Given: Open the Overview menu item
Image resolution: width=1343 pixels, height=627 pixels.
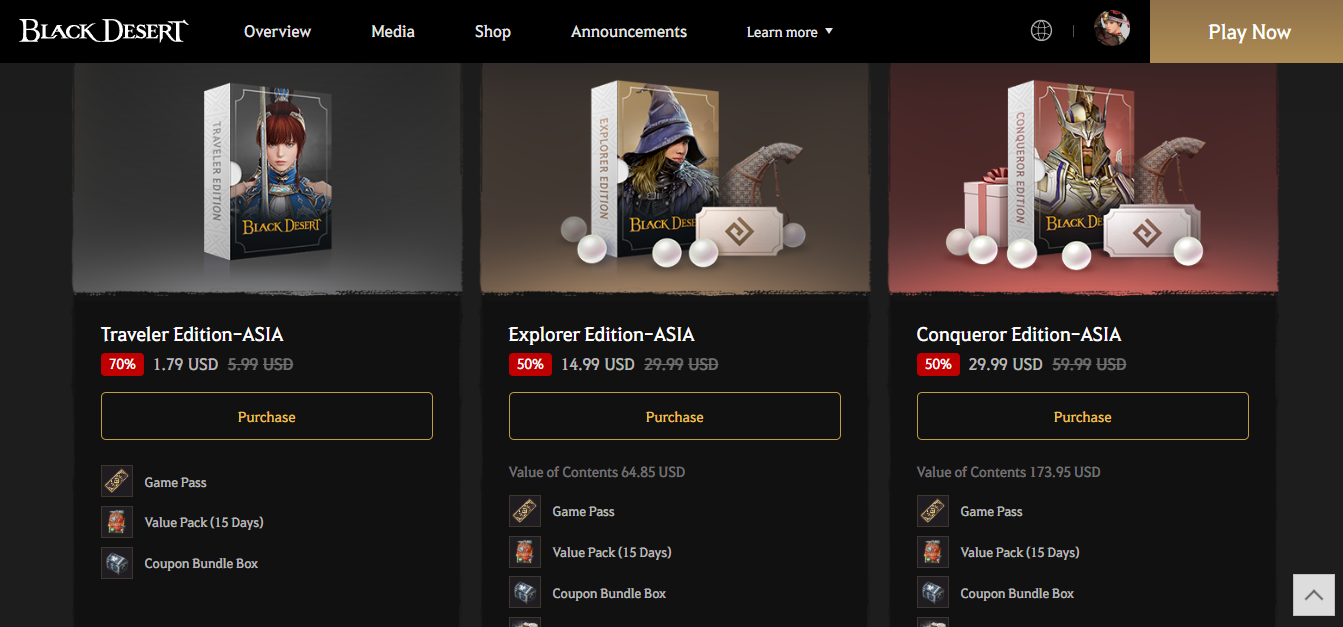Looking at the screenshot, I should (277, 32).
